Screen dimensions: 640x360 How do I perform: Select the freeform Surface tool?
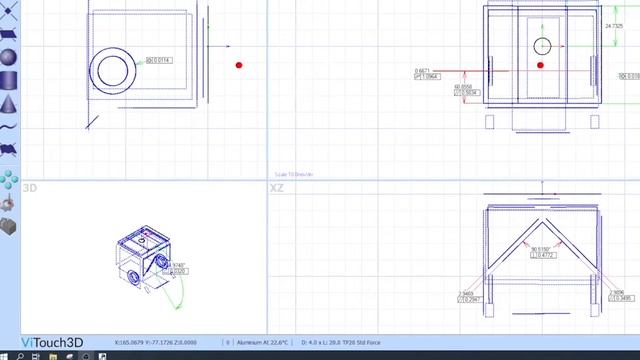[8, 150]
